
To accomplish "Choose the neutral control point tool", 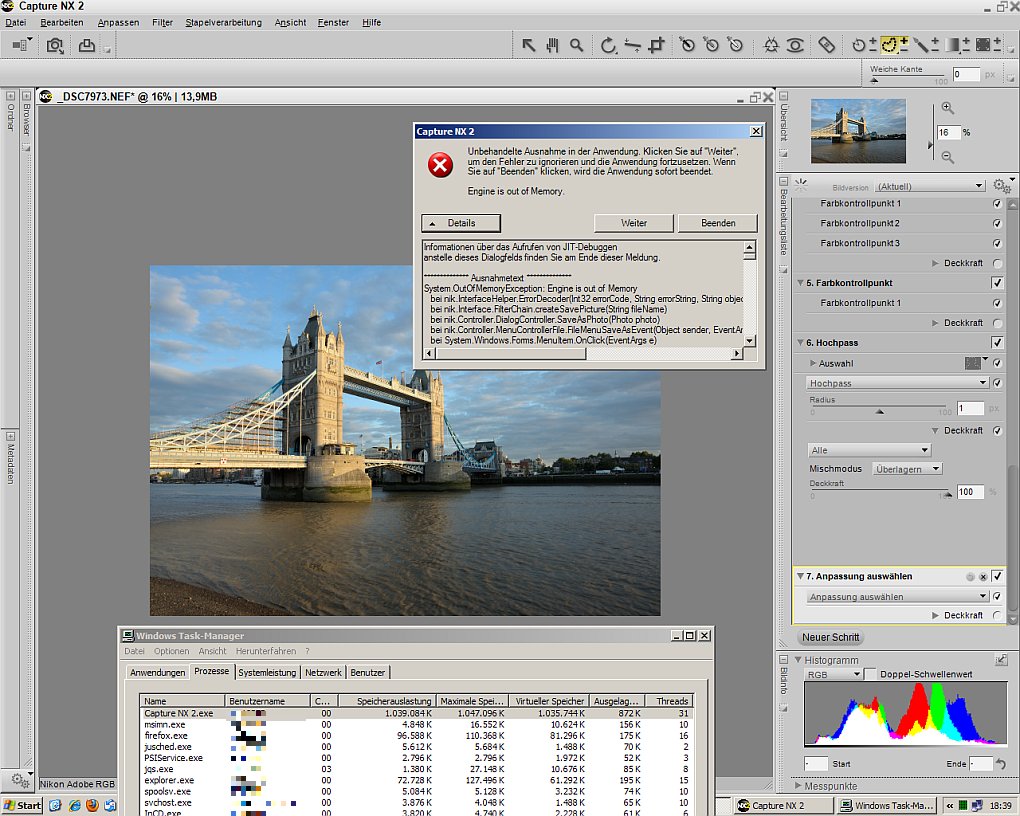I will pos(712,45).
